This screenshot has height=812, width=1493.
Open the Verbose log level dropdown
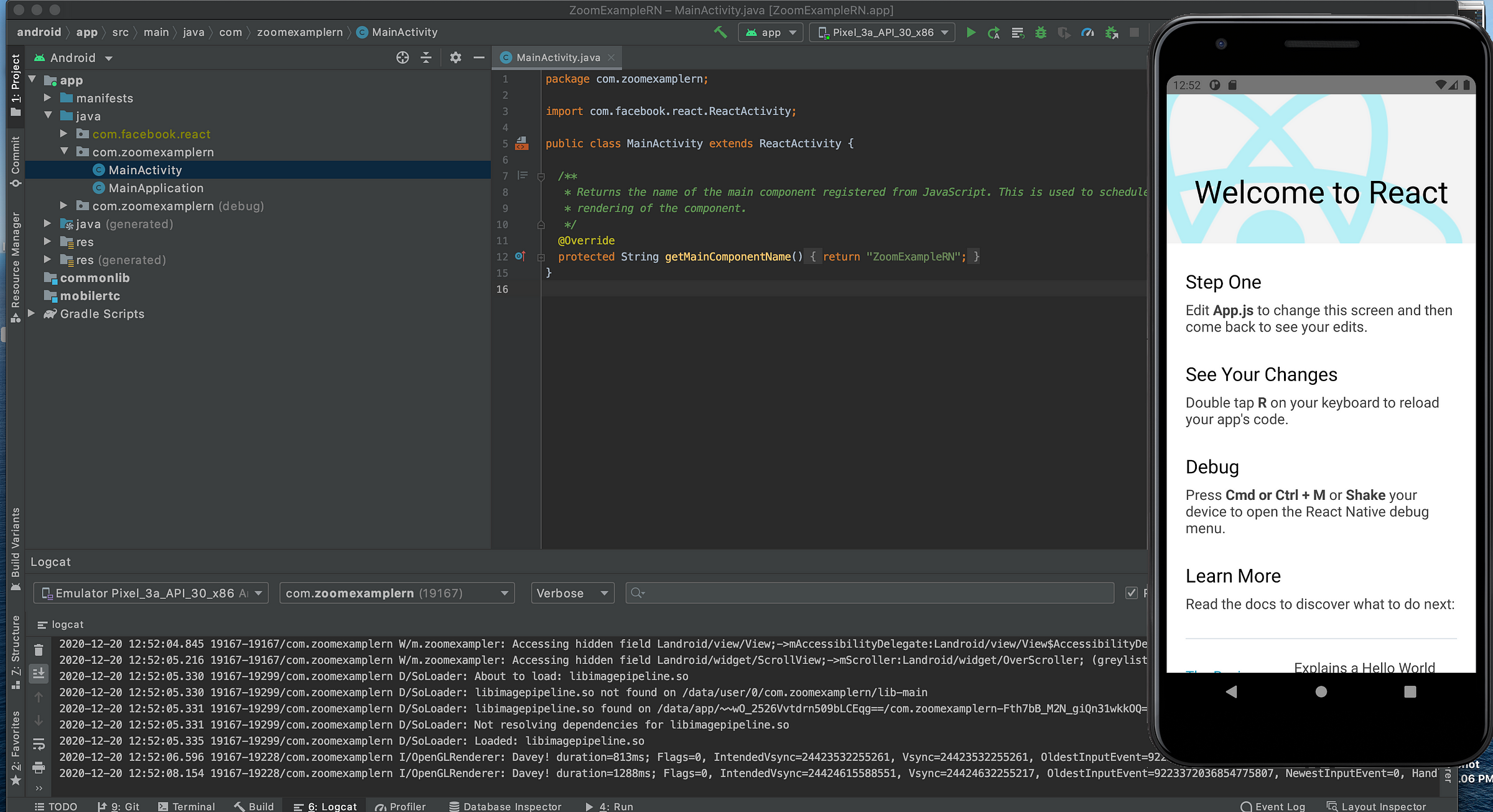(572, 593)
